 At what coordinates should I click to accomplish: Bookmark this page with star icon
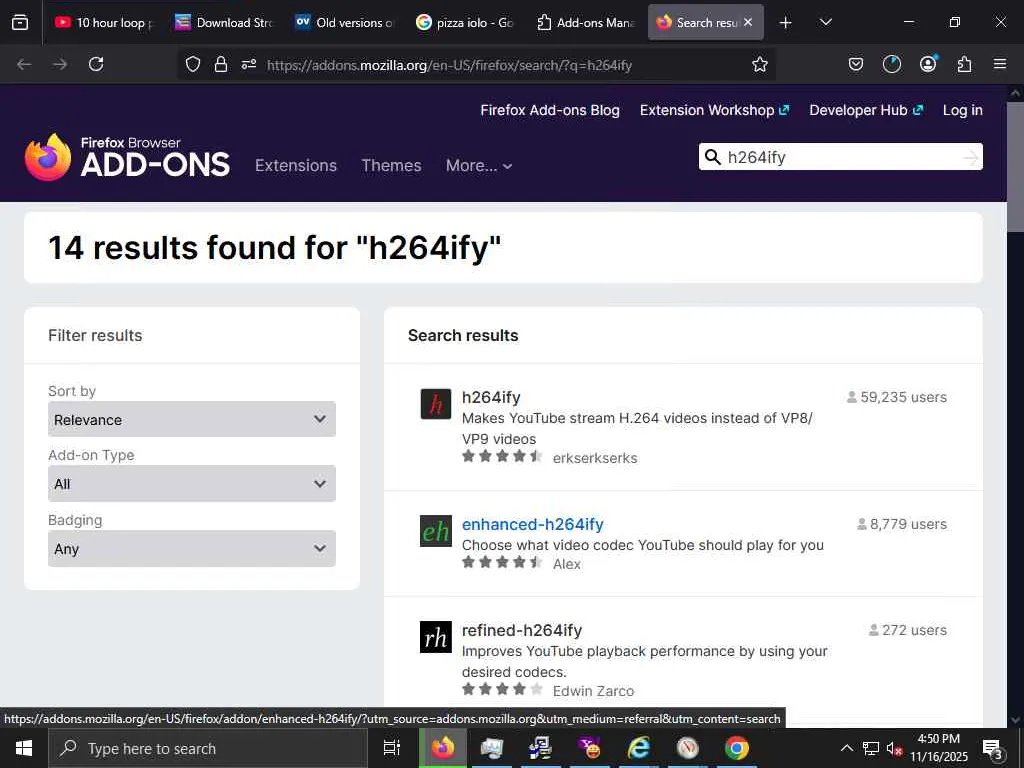[x=760, y=64]
